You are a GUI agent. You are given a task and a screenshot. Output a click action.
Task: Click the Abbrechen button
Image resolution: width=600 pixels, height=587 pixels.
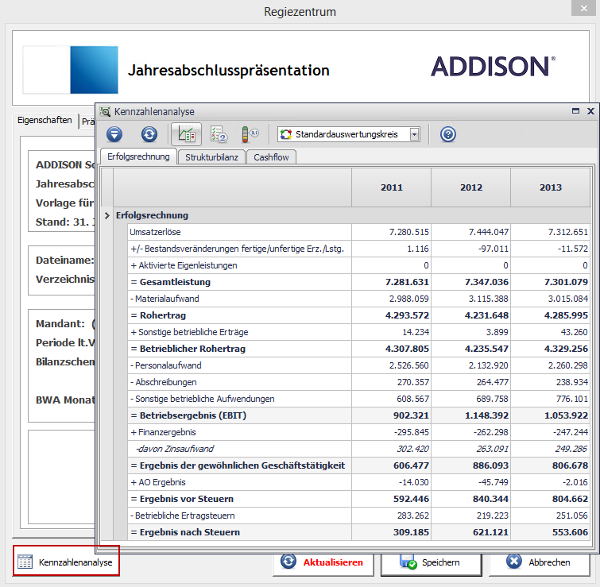(x=540, y=563)
